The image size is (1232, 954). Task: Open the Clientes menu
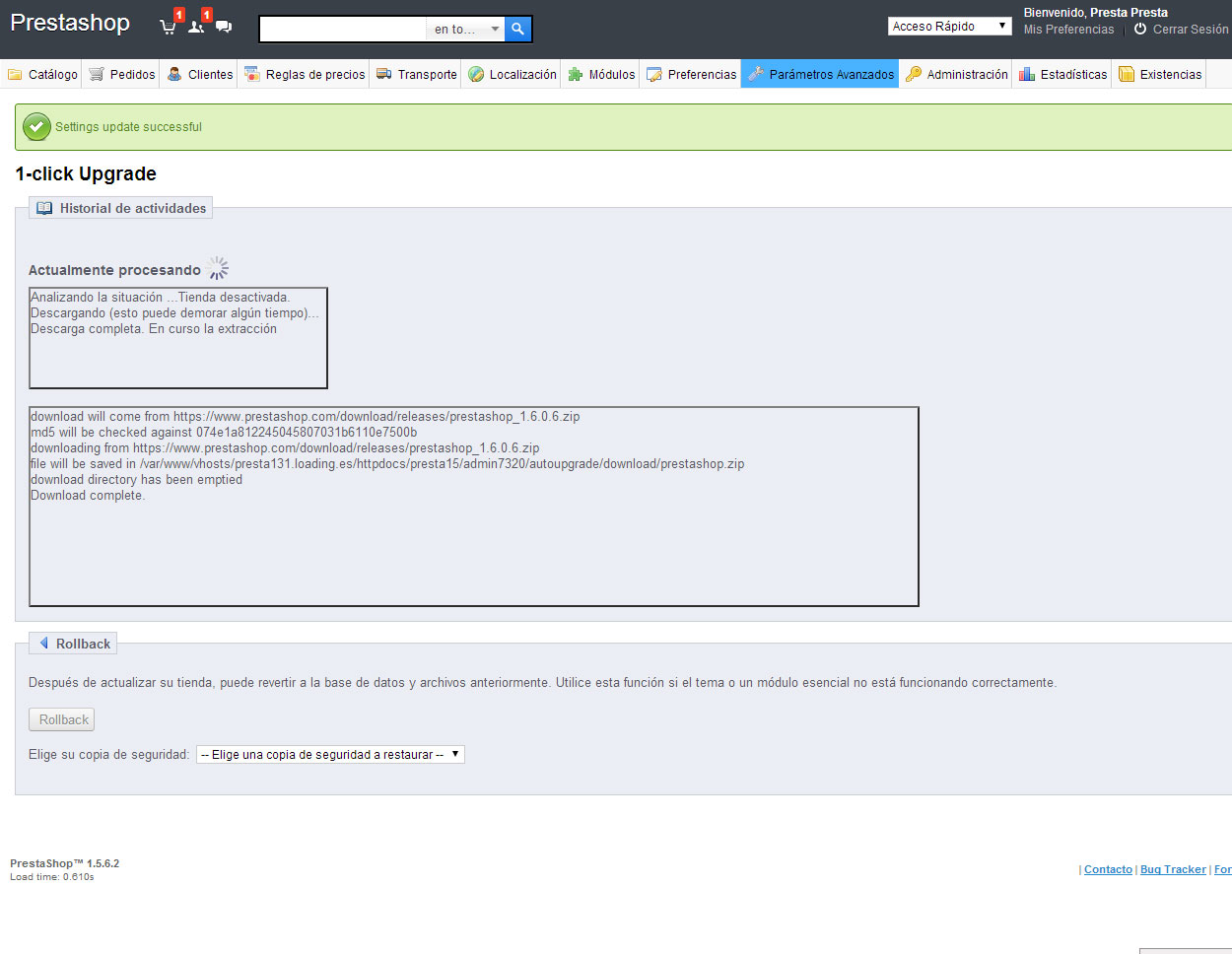click(x=199, y=74)
